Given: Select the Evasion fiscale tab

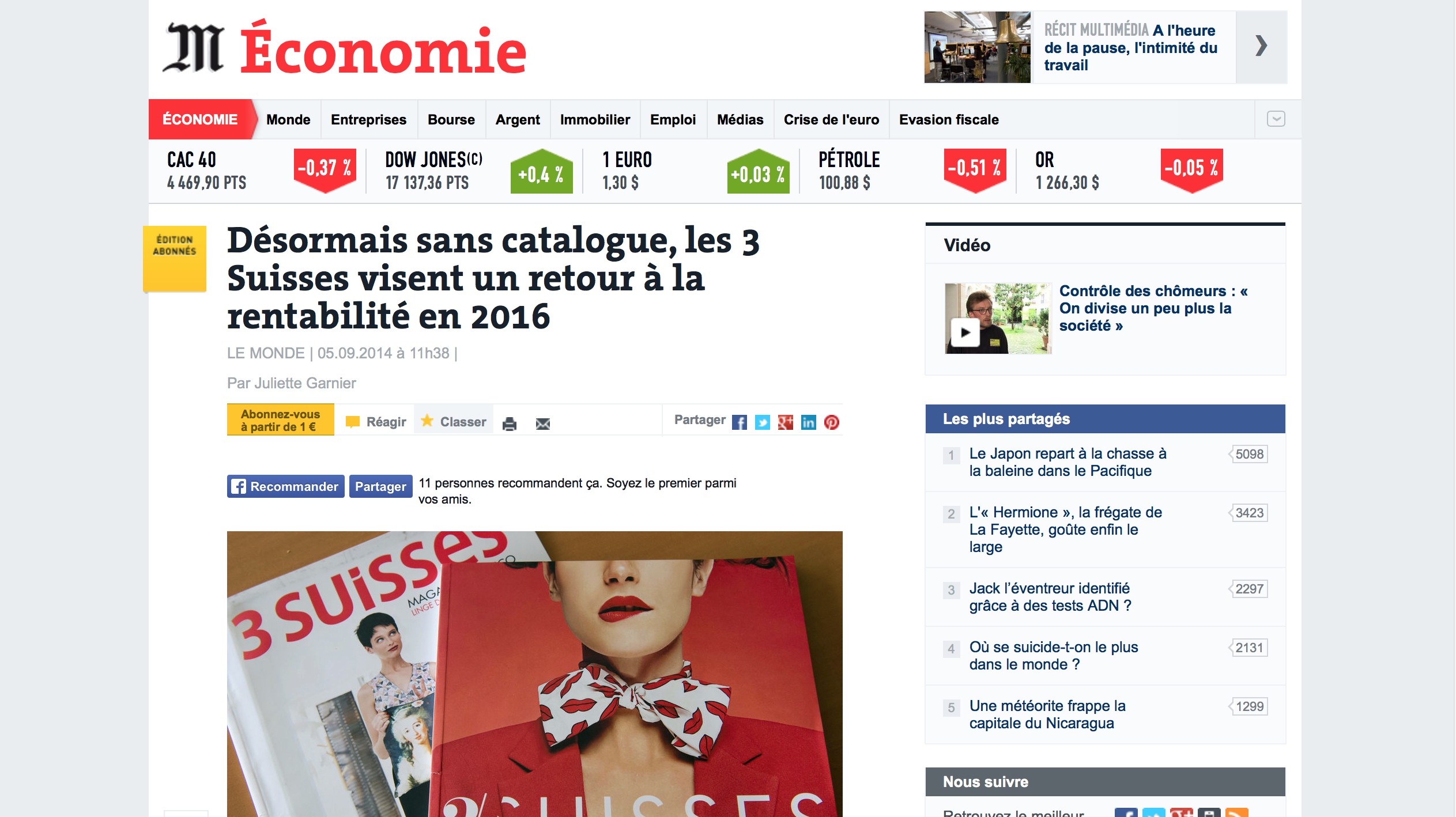Looking at the screenshot, I should 949,119.
